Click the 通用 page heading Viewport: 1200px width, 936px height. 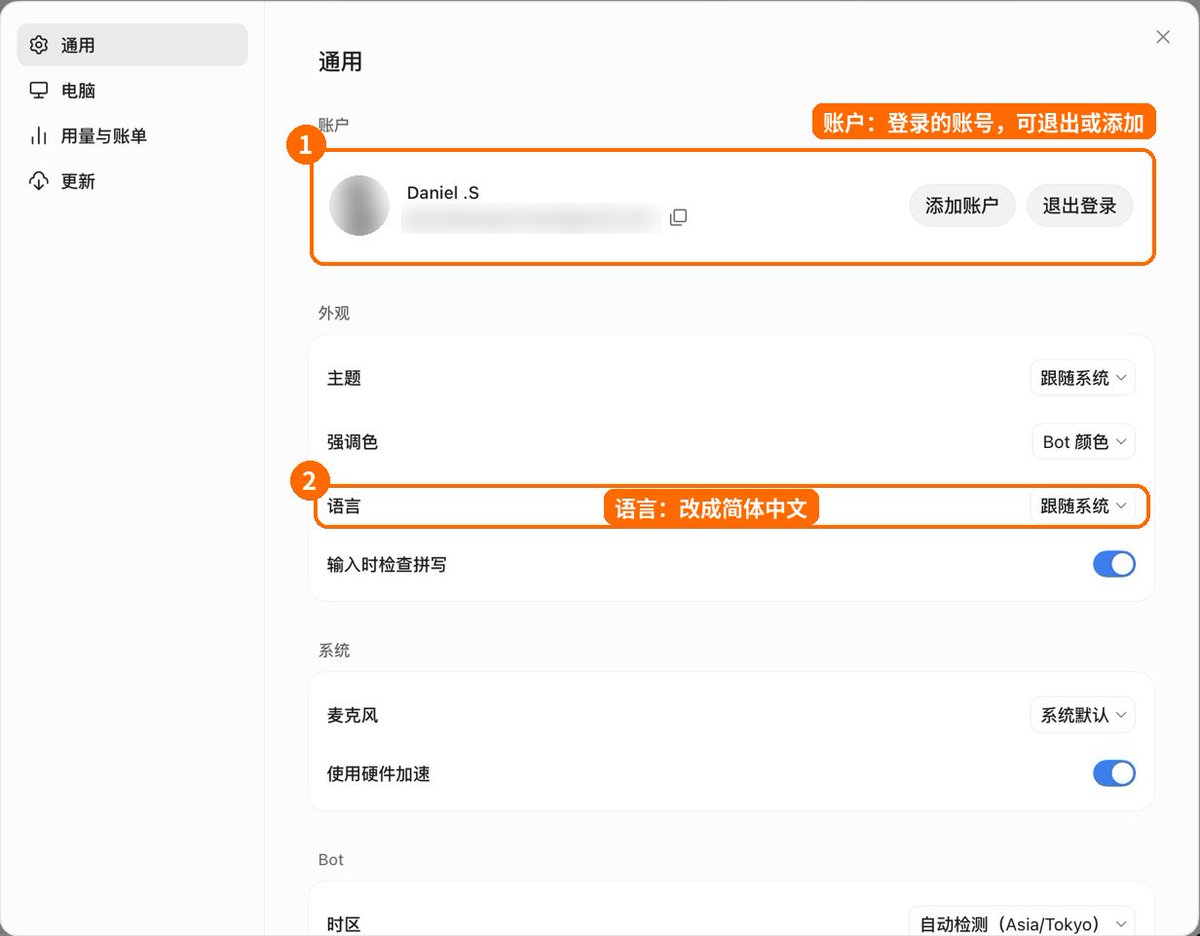click(340, 62)
